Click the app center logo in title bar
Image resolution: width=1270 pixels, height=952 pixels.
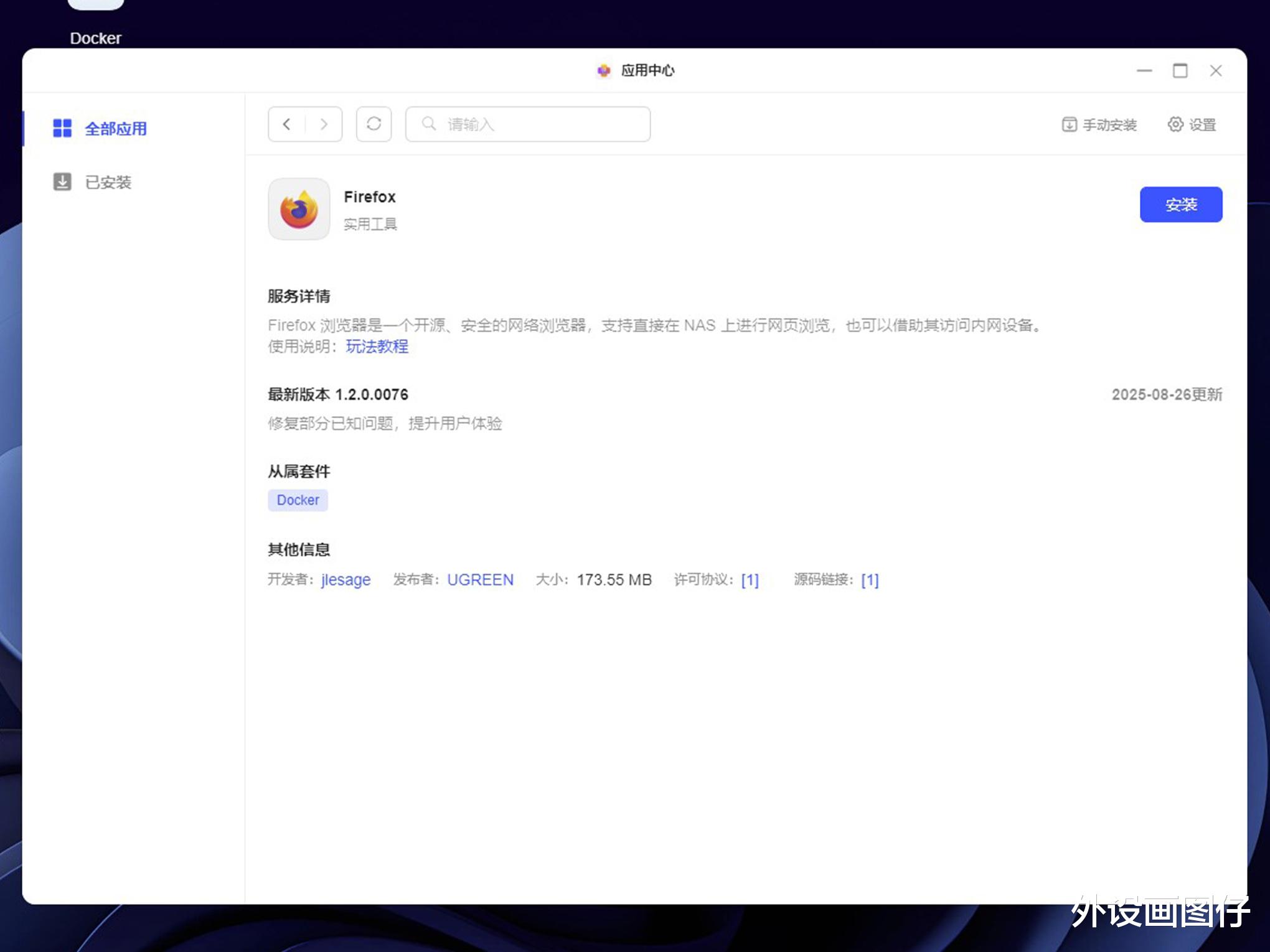point(603,71)
